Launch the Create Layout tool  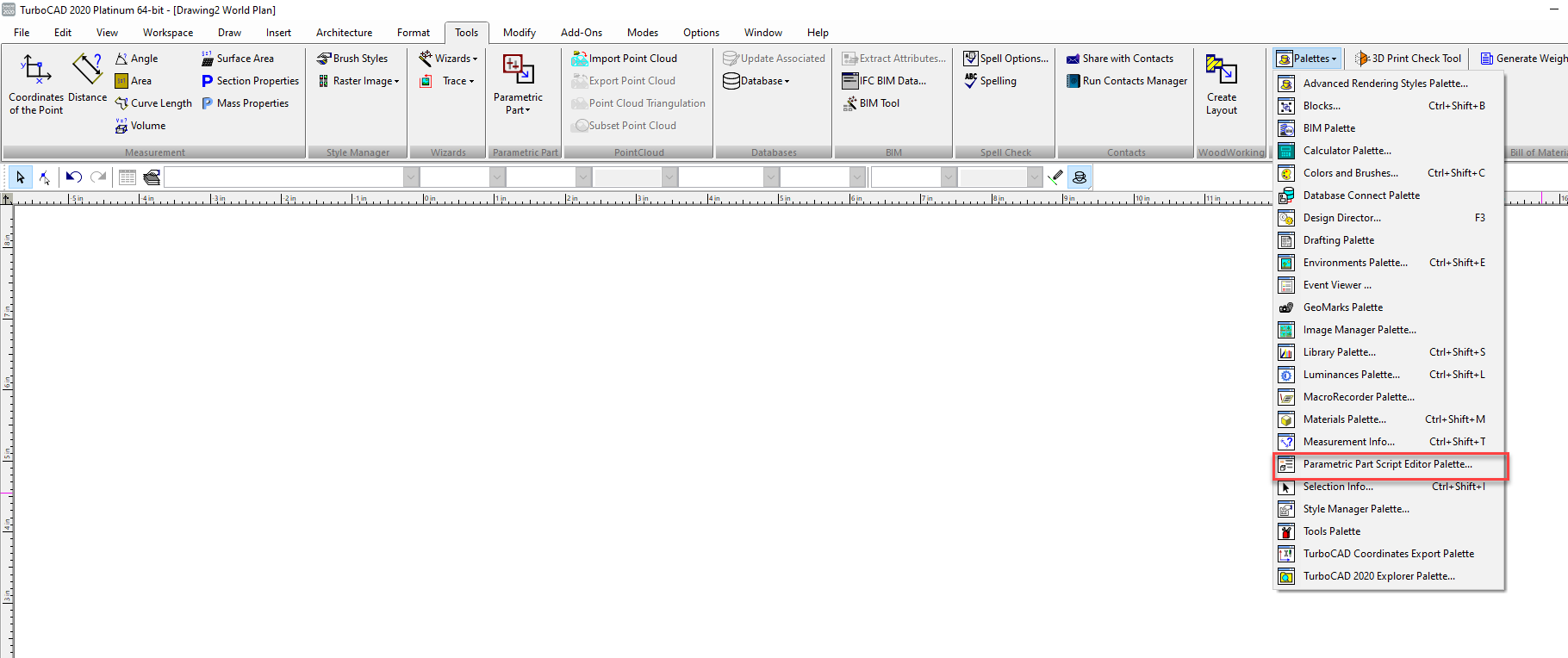click(1221, 84)
